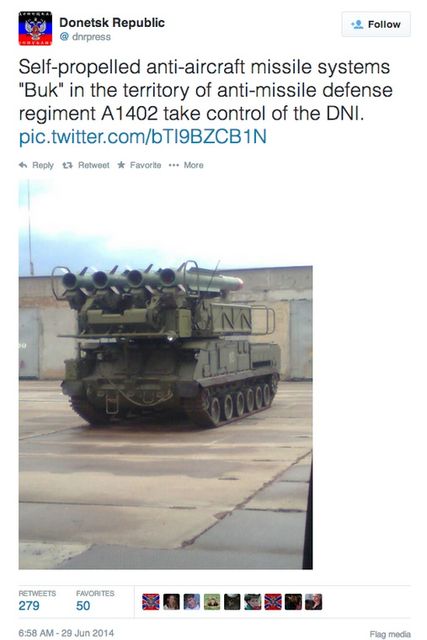
Task: Open the @dnrpress handle link
Action: point(85,37)
